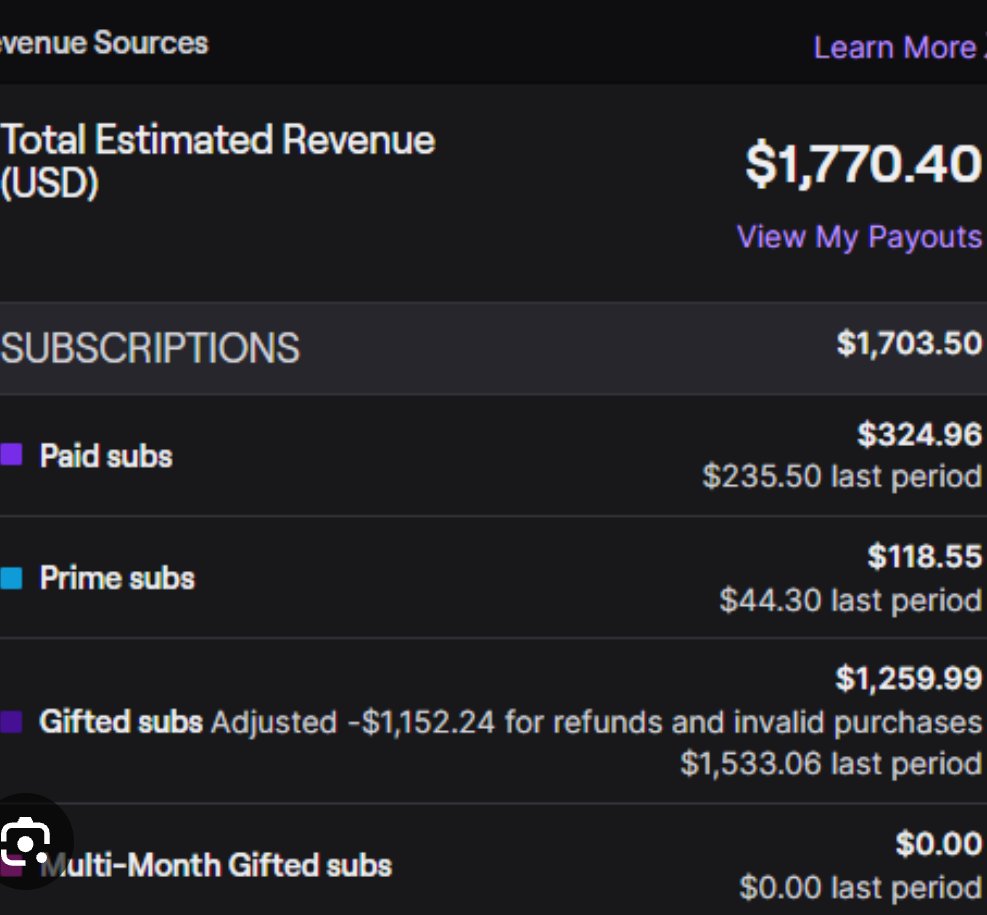Image resolution: width=987 pixels, height=915 pixels.
Task: Click the Google Lens camera icon
Action: (x=25, y=841)
